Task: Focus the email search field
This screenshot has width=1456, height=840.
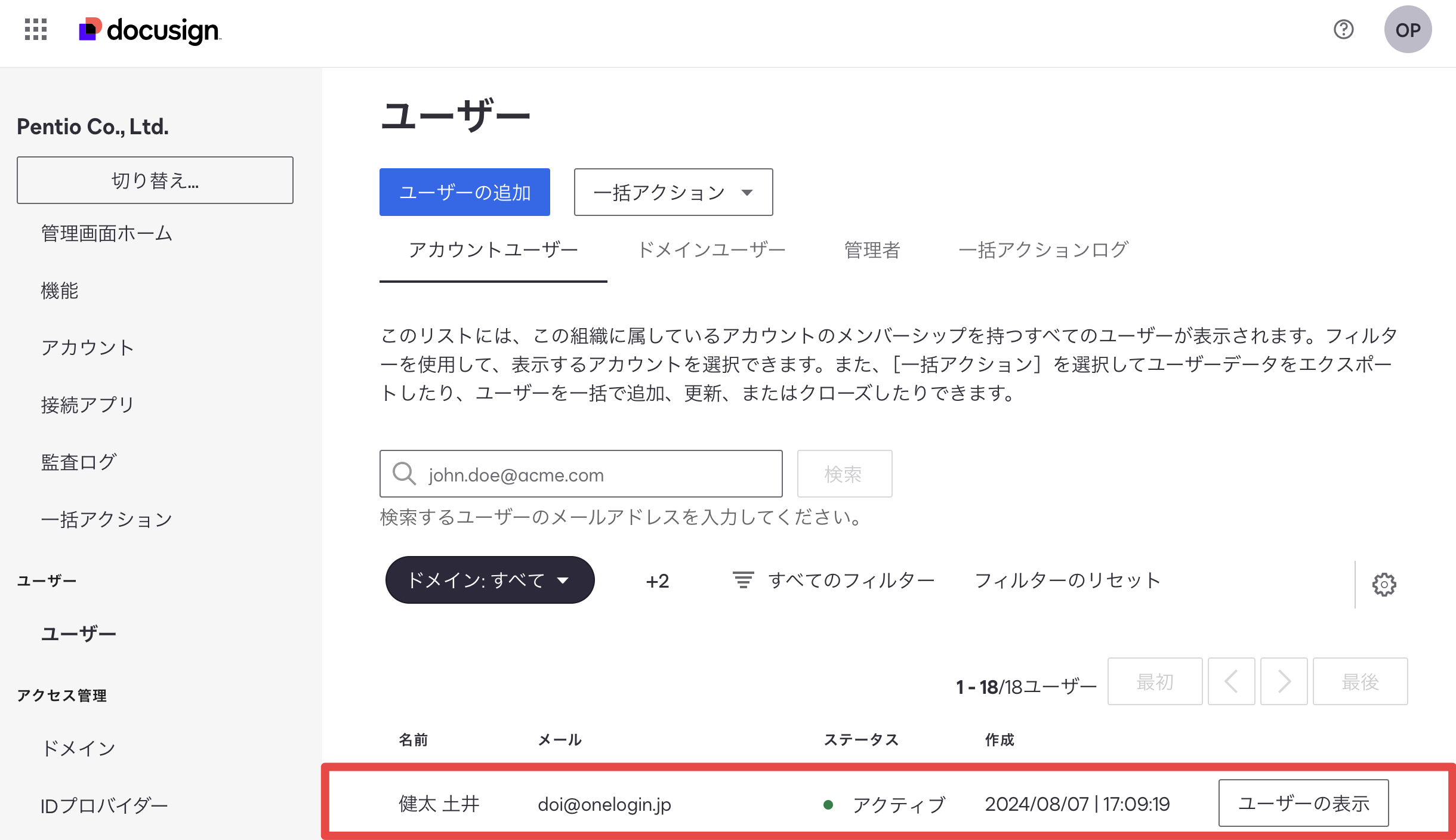Action: (581, 474)
